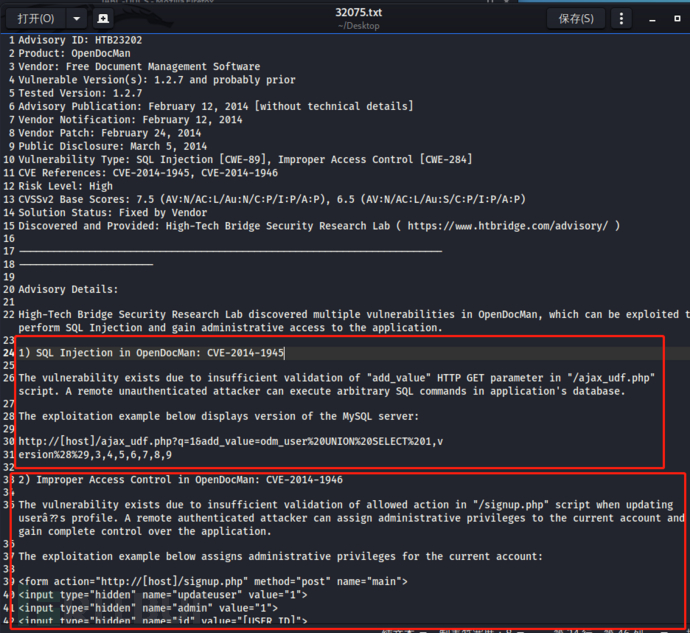
Task: Open the three-dot application menu
Action: (624, 18)
